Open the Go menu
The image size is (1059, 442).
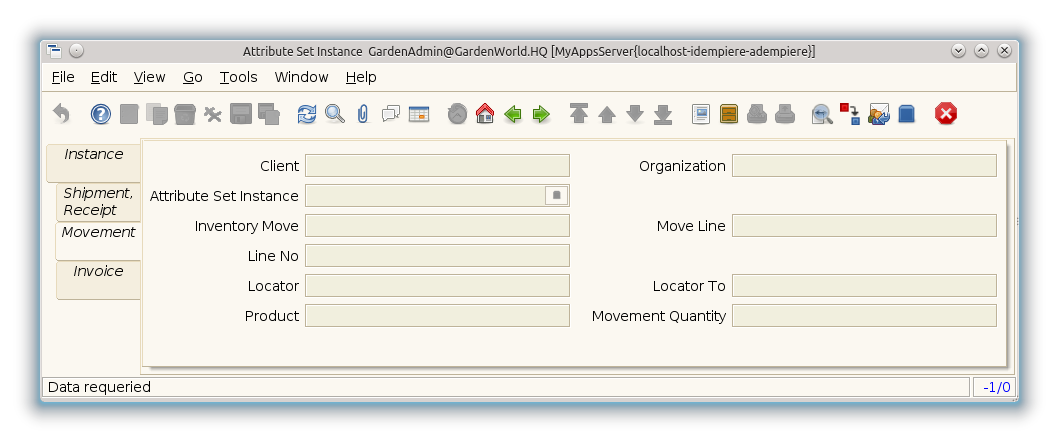192,77
